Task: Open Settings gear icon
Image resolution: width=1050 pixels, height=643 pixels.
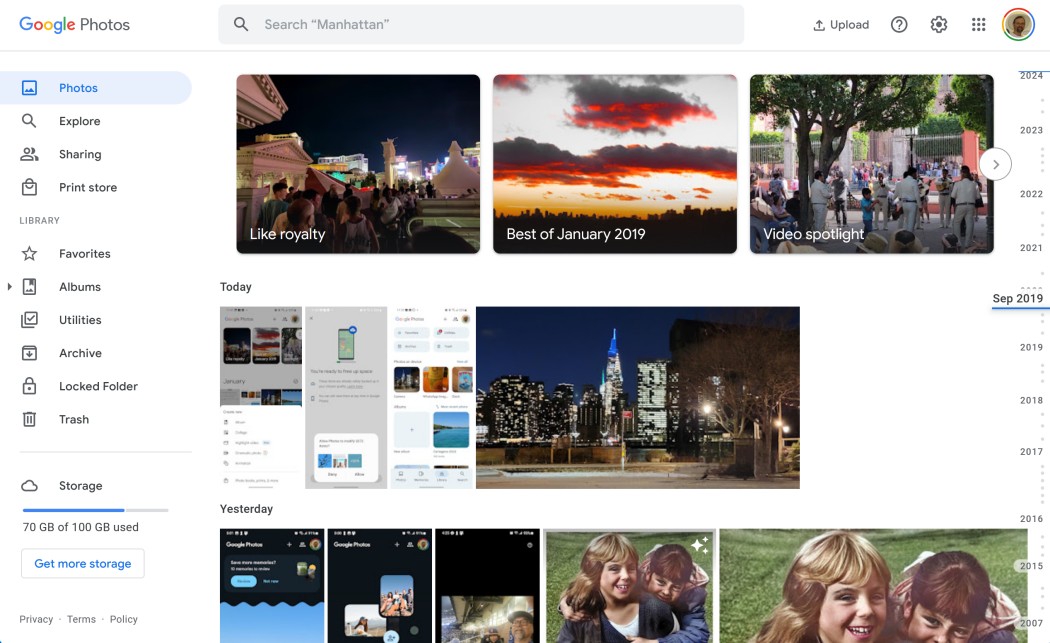Action: pos(939,25)
